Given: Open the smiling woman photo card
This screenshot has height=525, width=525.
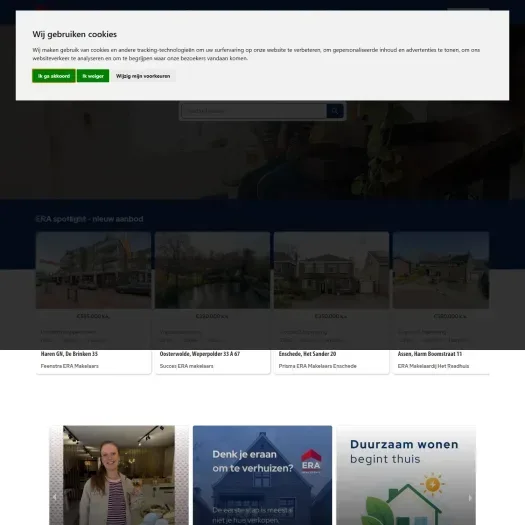Looking at the screenshot, I should [x=119, y=475].
